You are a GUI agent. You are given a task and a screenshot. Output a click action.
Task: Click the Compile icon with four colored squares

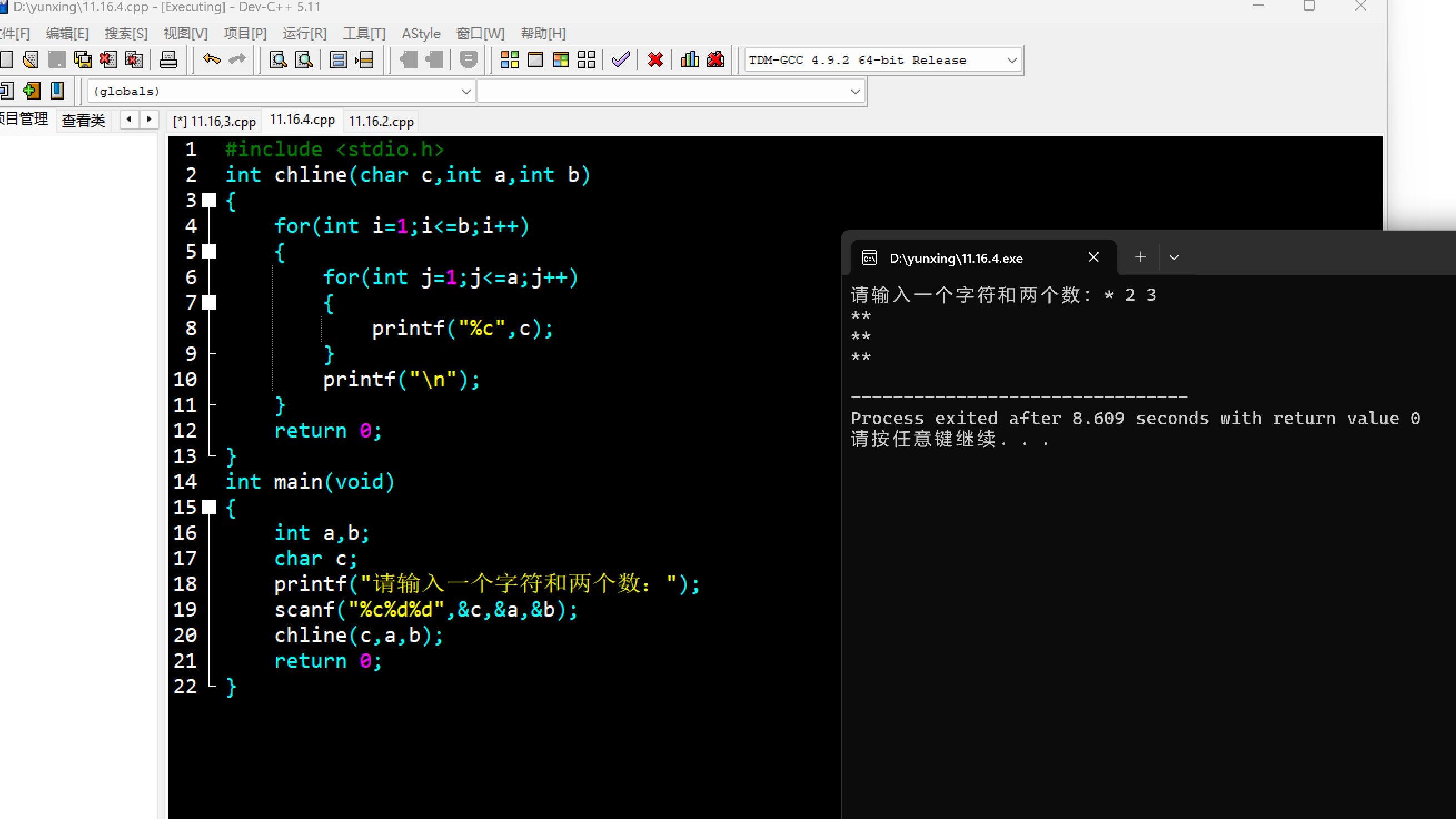(509, 59)
